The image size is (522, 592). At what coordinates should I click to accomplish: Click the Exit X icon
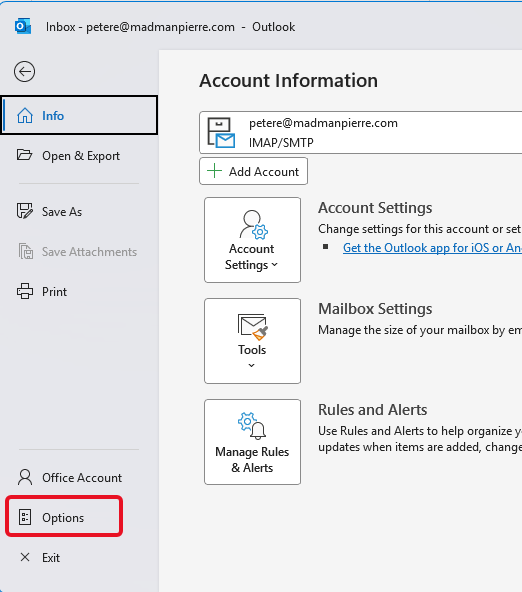pos(25,557)
